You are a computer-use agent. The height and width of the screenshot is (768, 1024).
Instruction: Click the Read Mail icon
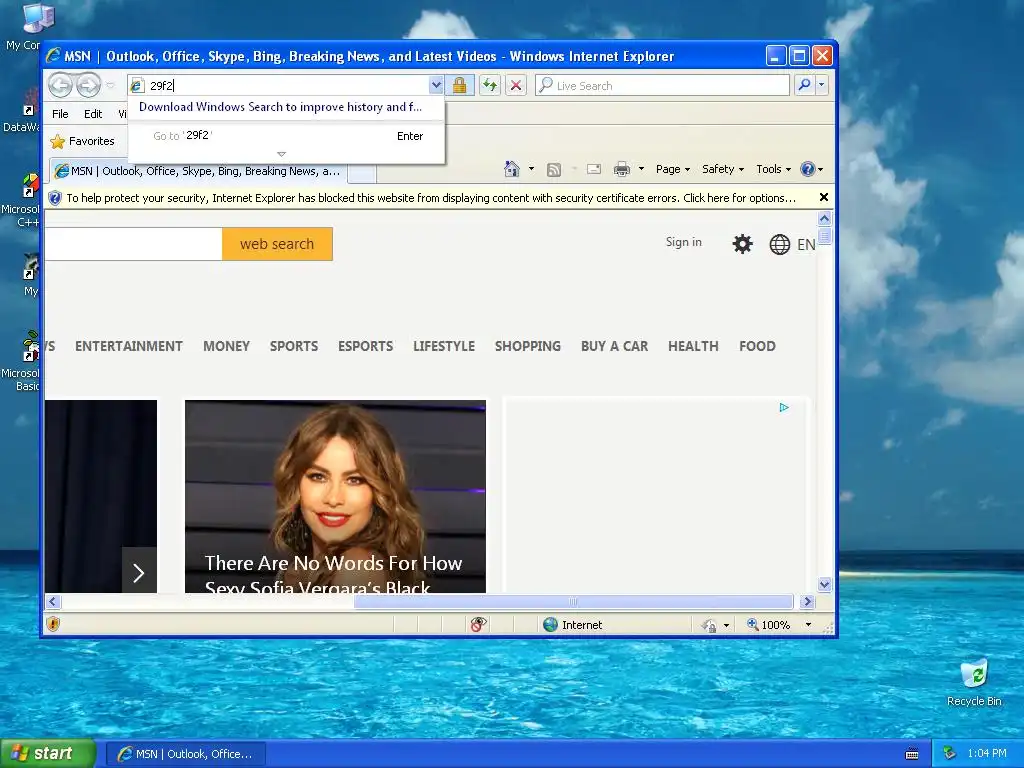(594, 169)
